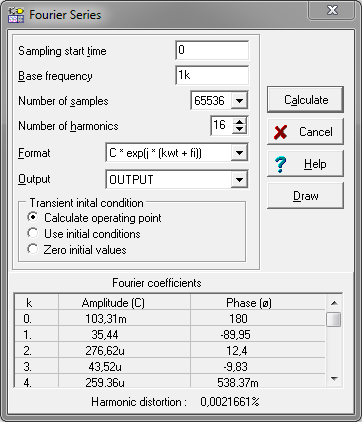Increase number of harmonics with up arrow
Viewport: 362px width, 422px height.
239,122
